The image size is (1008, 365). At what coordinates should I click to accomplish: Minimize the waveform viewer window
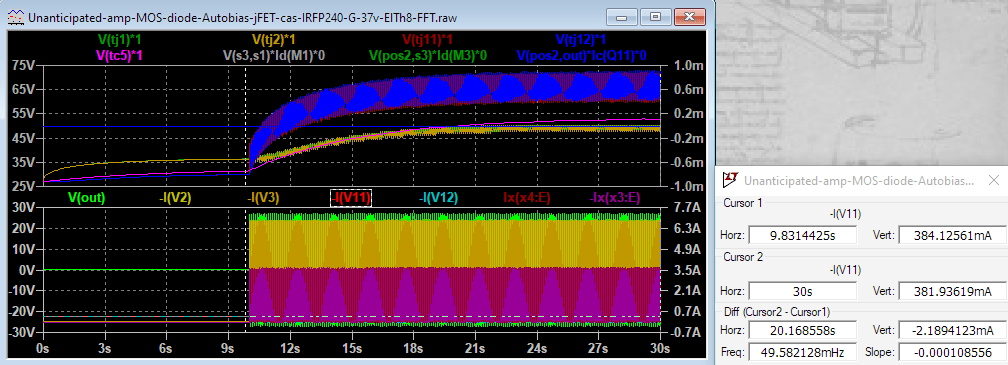tap(621, 17)
